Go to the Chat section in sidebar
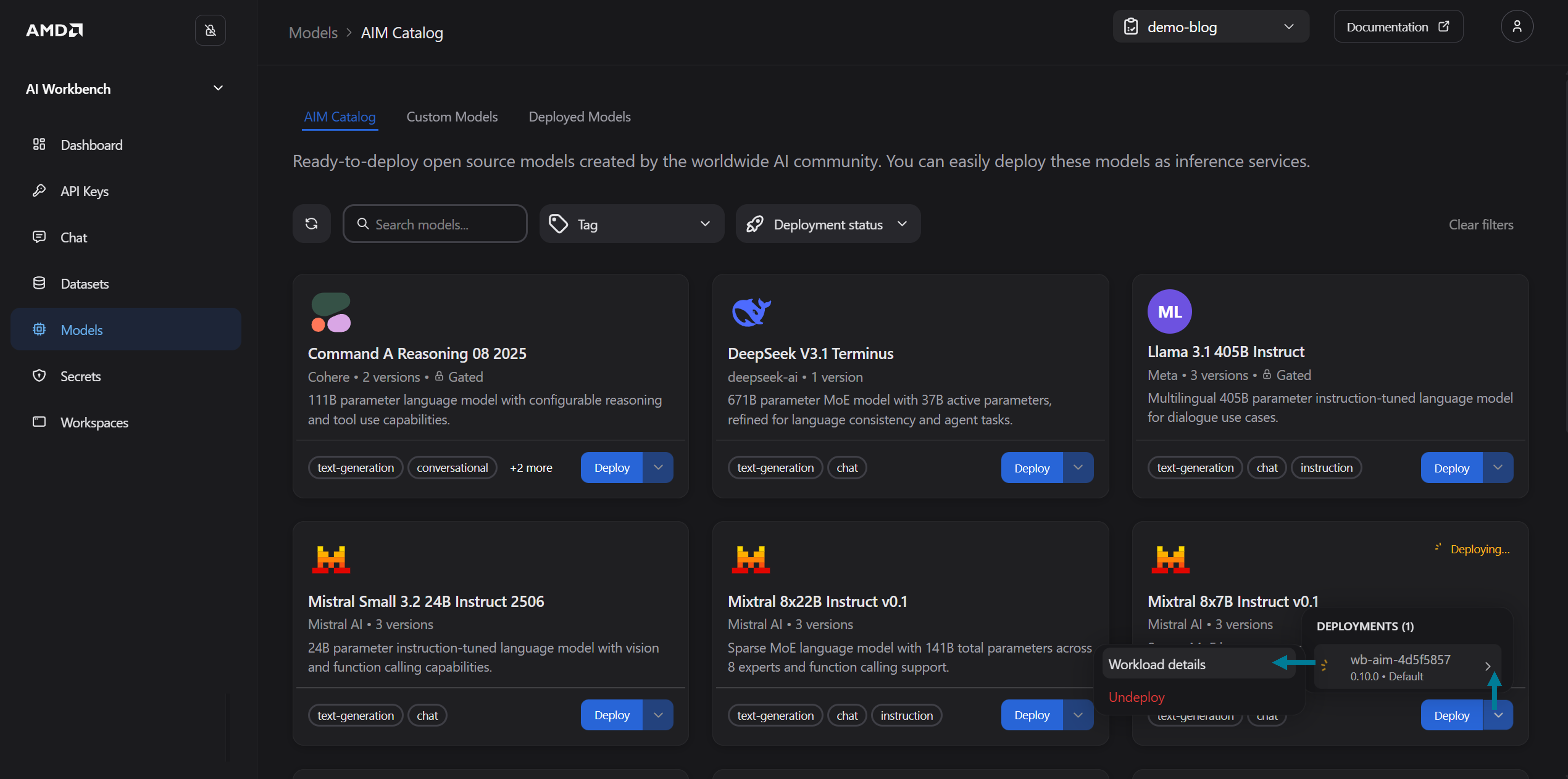Image resolution: width=1568 pixels, height=779 pixels. click(x=73, y=237)
